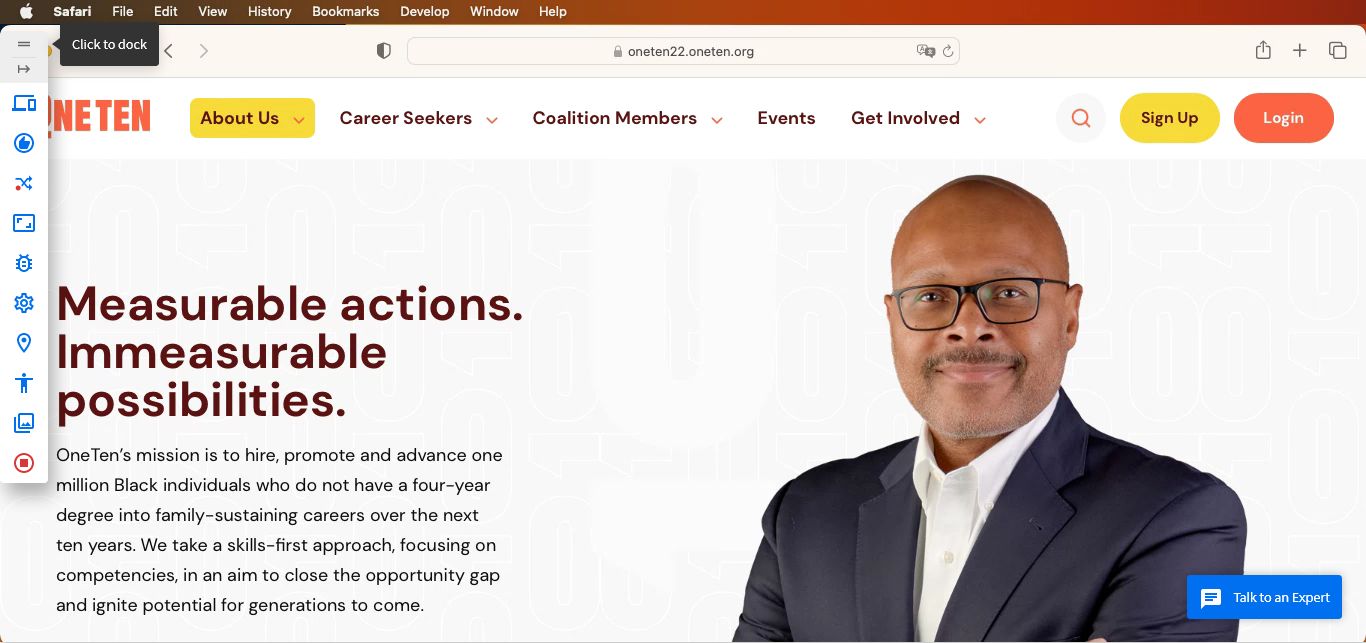1366x643 pixels.
Task: Click the screenshot frame icon in sidebar
Action: (x=24, y=223)
